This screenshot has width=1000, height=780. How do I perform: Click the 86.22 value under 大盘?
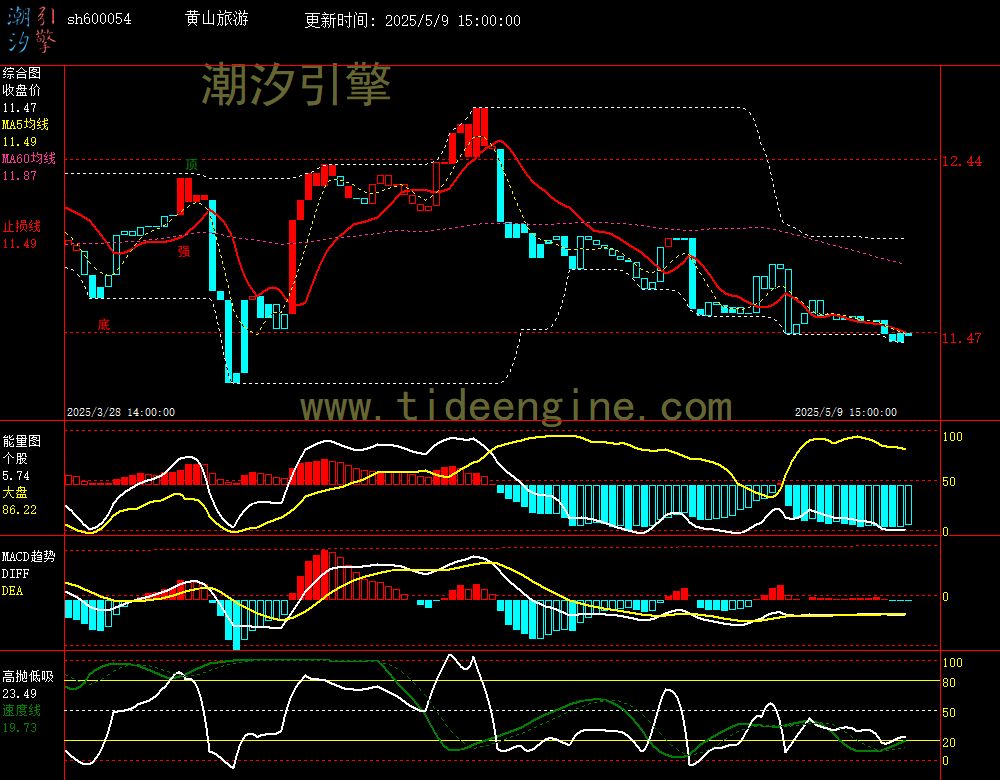[x=19, y=510]
